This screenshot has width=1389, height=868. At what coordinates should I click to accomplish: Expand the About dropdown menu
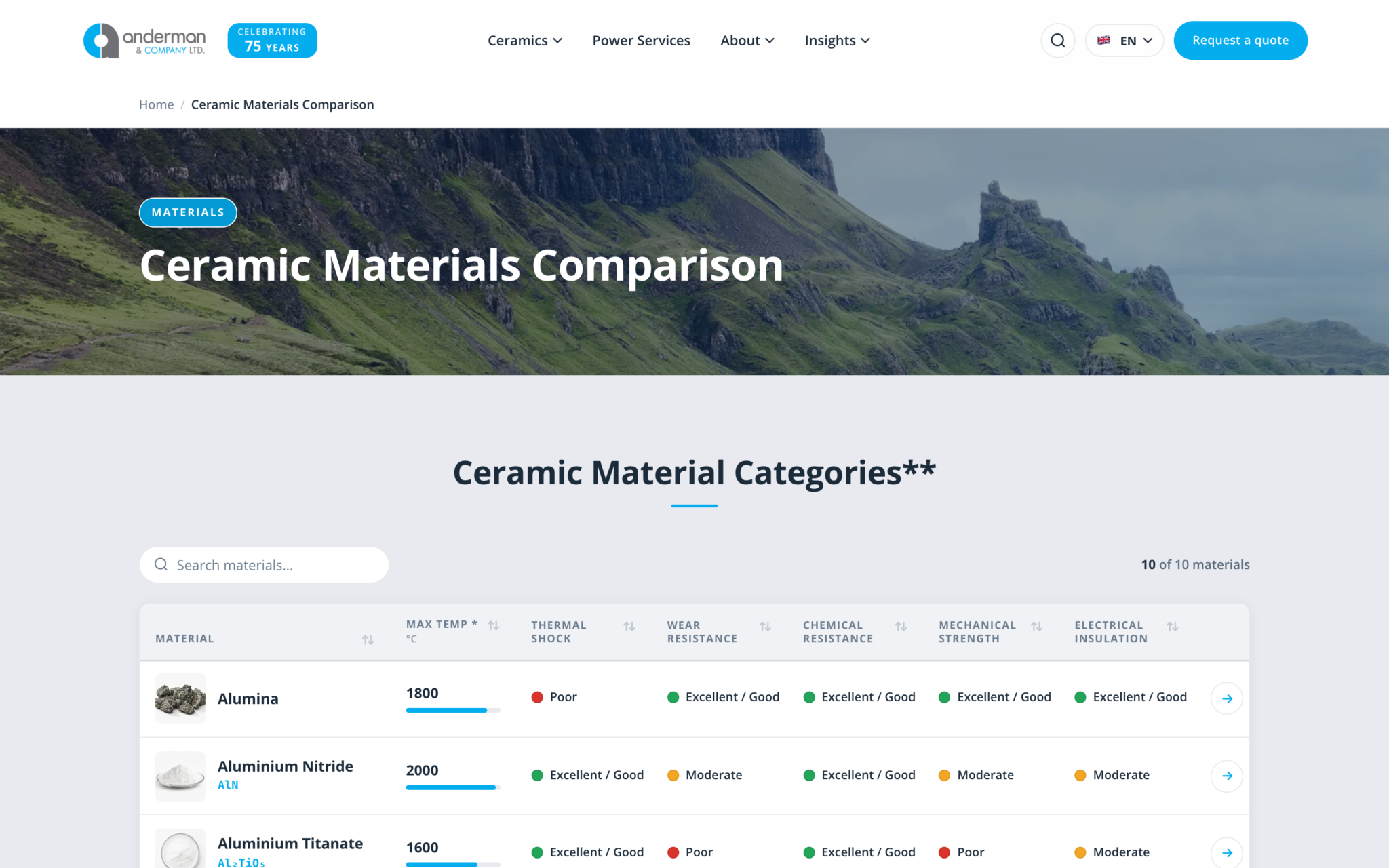(747, 41)
